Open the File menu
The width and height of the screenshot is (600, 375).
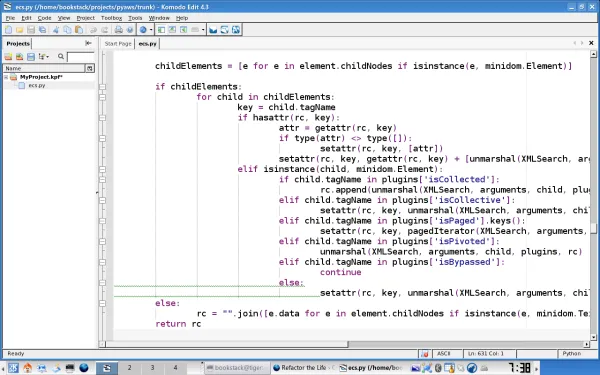10,18
